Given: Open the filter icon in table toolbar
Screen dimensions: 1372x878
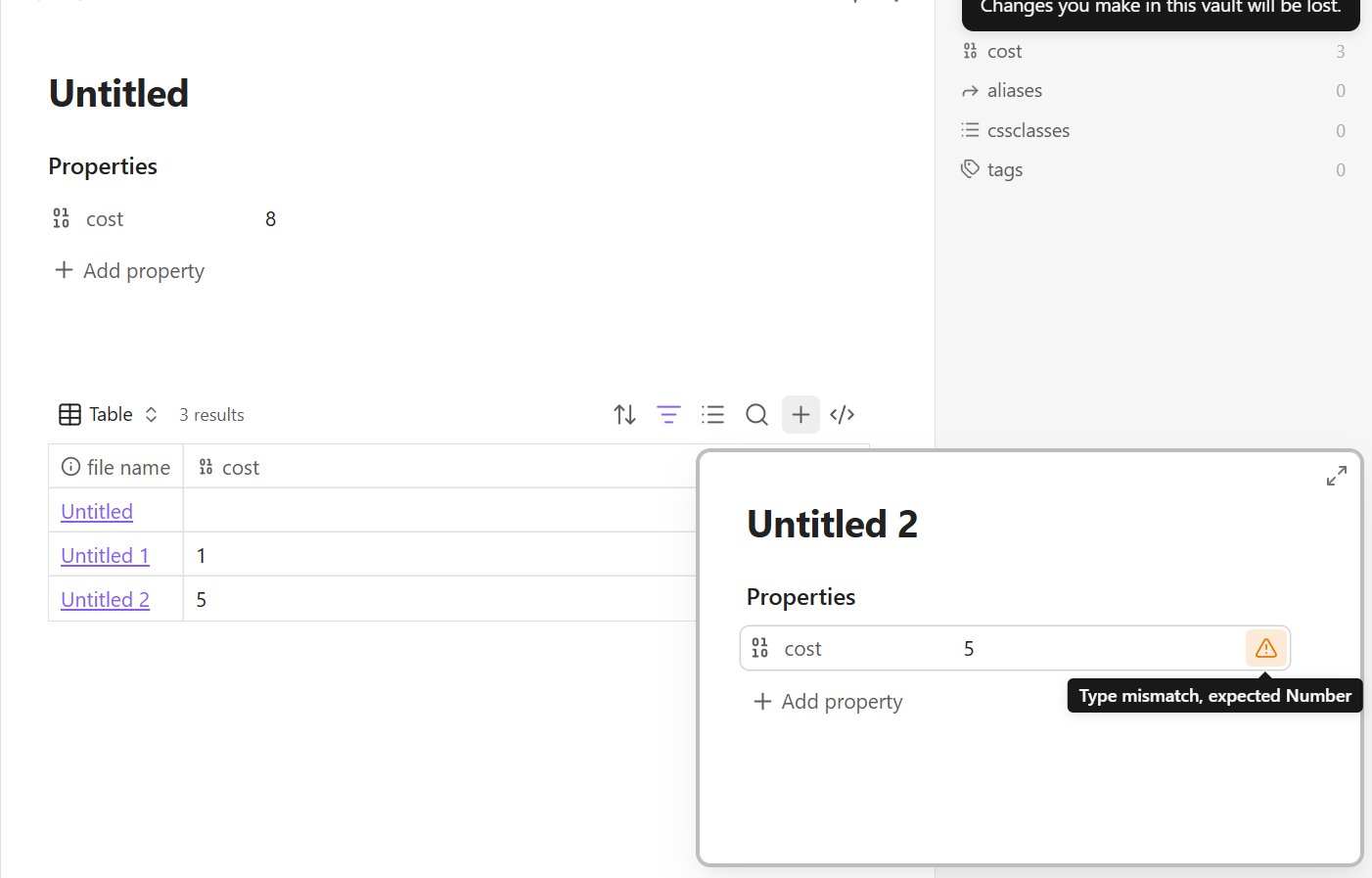Looking at the screenshot, I should tap(668, 415).
